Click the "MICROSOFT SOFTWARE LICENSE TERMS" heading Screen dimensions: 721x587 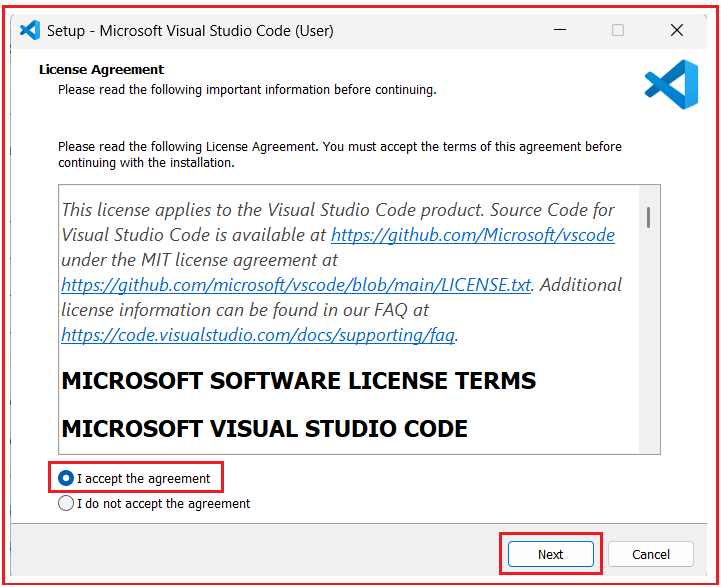(299, 381)
